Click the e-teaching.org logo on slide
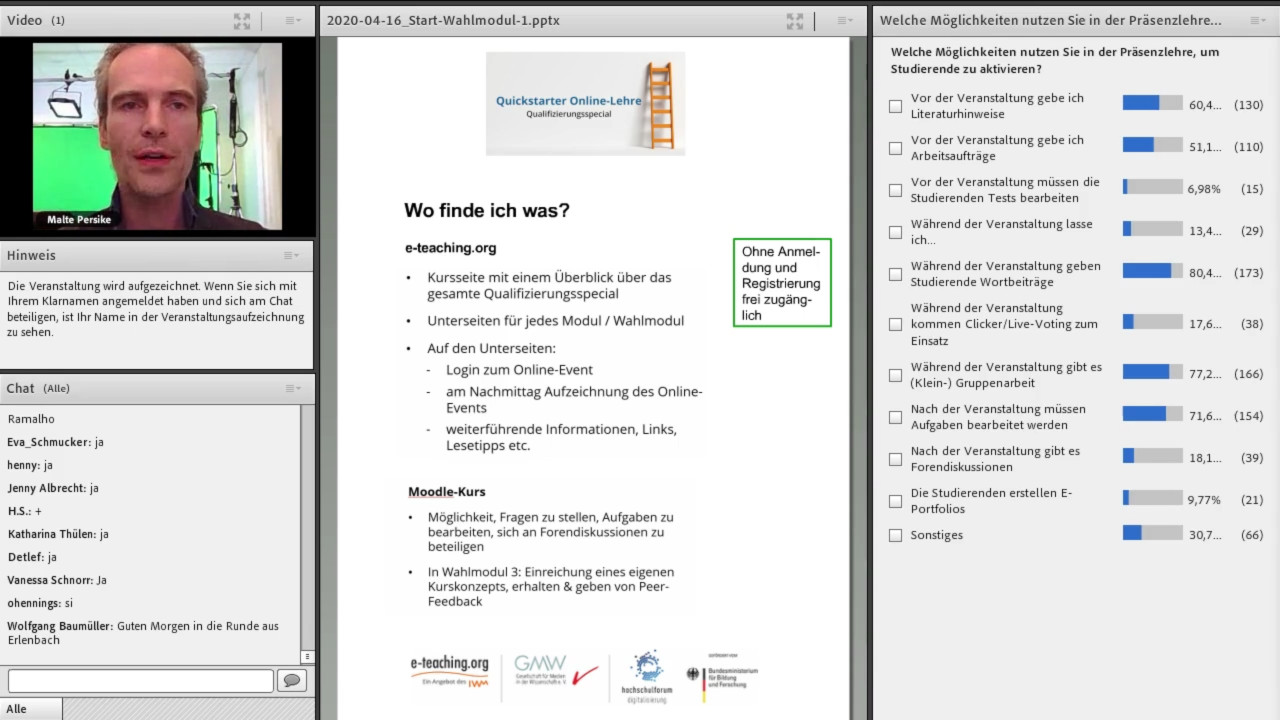 point(450,670)
